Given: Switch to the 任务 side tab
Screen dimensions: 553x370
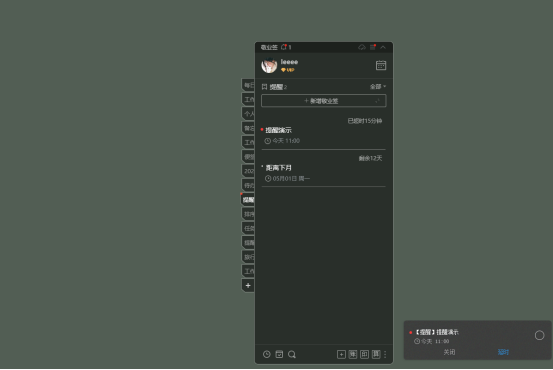Looking at the screenshot, I should 248,229.
